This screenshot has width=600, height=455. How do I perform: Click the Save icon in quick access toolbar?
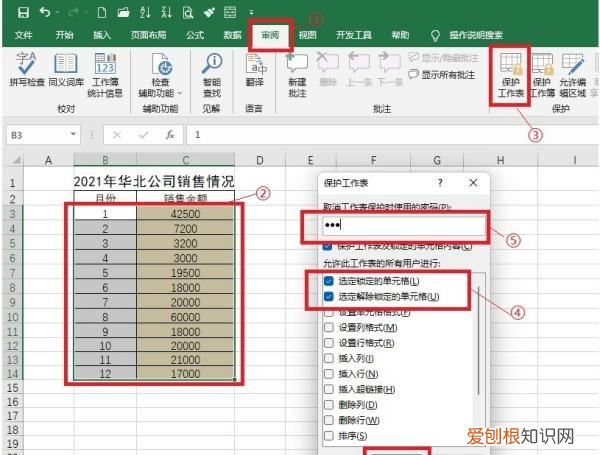23,13
